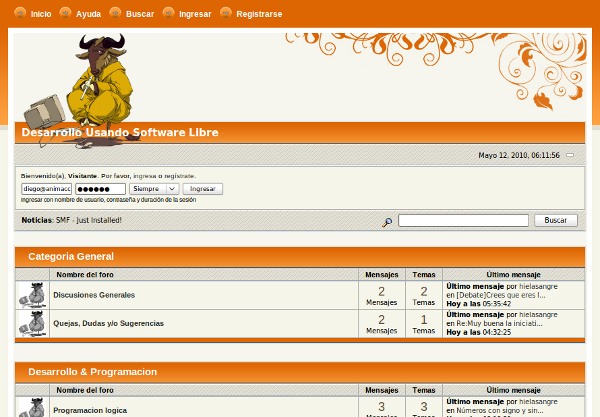
Task: Click the password input field
Action: [100, 189]
